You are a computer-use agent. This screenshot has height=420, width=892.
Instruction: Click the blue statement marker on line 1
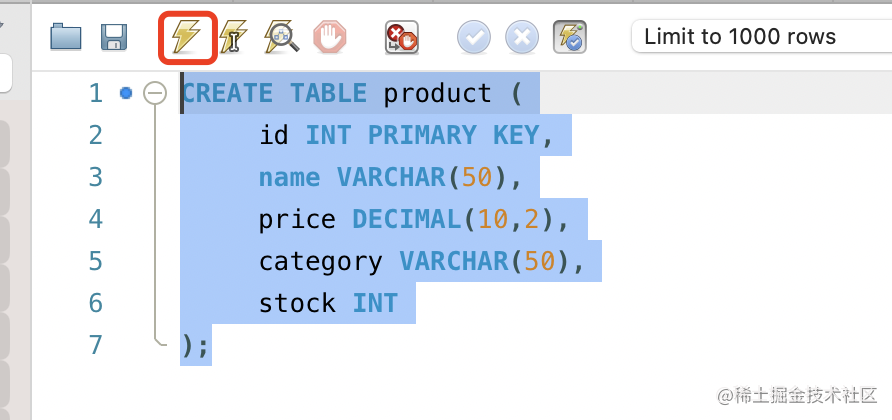coord(126,94)
